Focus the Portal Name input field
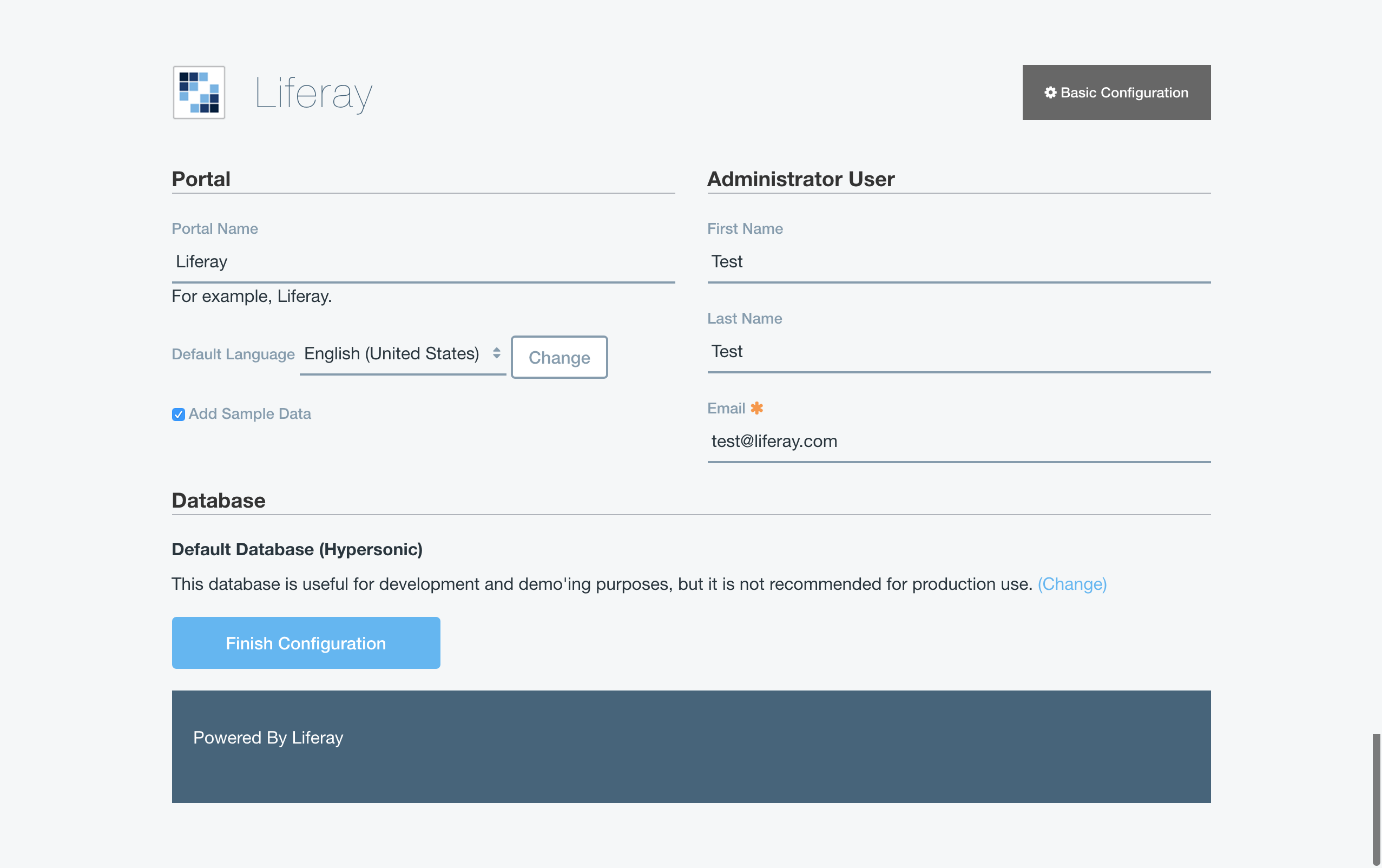 [x=424, y=262]
